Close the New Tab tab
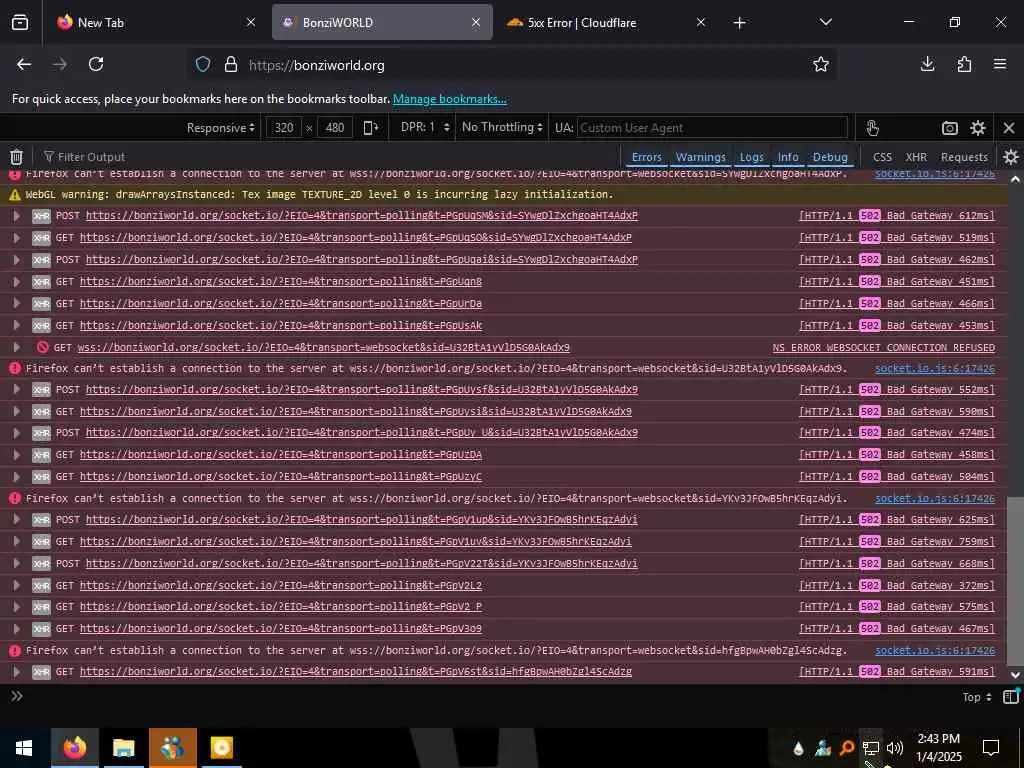The image size is (1024, 768). (x=251, y=22)
